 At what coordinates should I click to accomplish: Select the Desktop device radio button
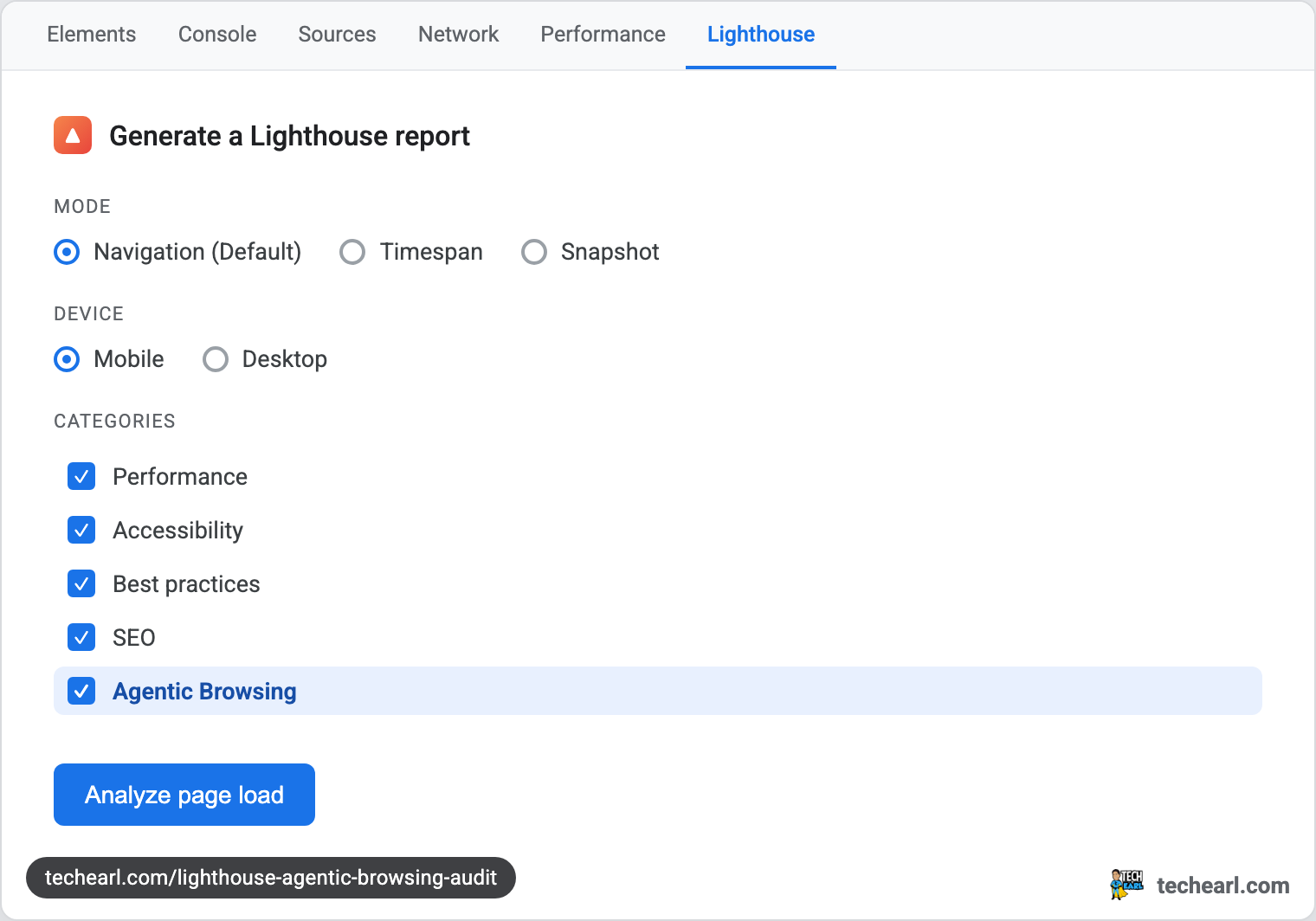coord(216,359)
